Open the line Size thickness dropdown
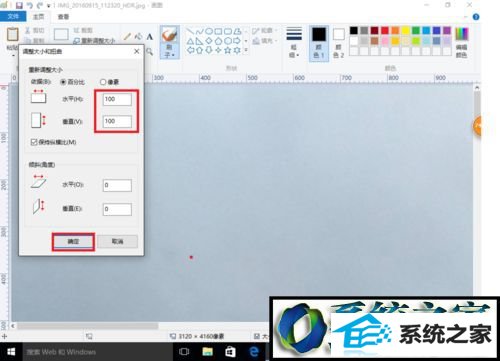Image resolution: width=500 pixels, height=361 pixels. 294,42
